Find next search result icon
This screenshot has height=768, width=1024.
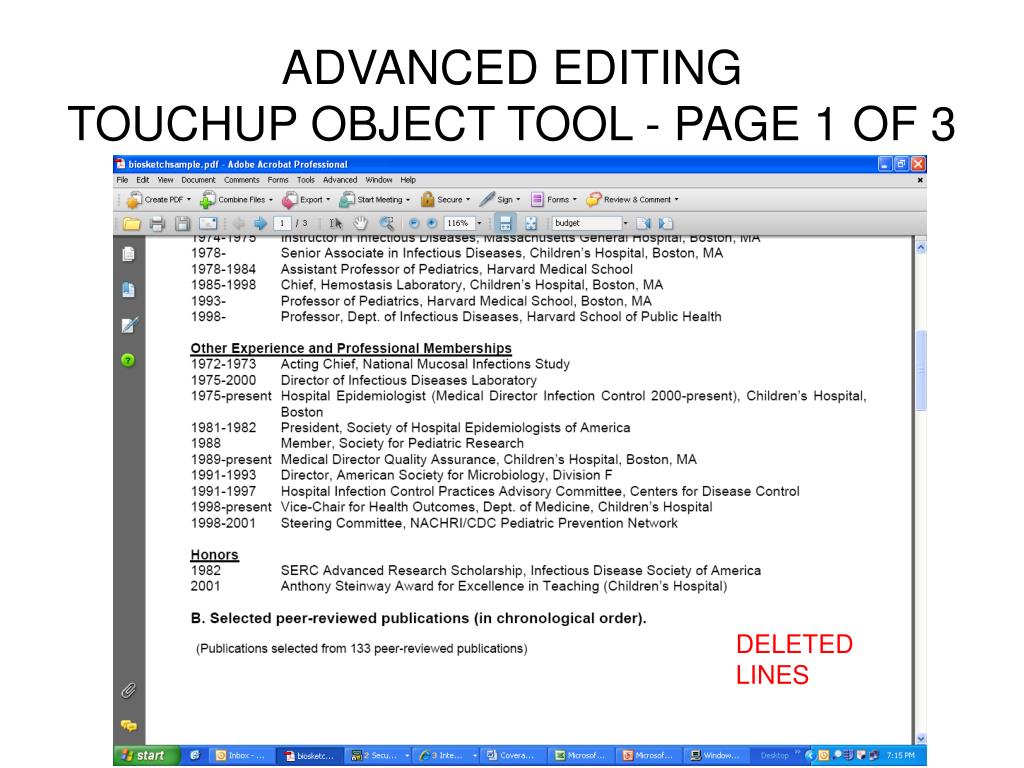point(665,223)
